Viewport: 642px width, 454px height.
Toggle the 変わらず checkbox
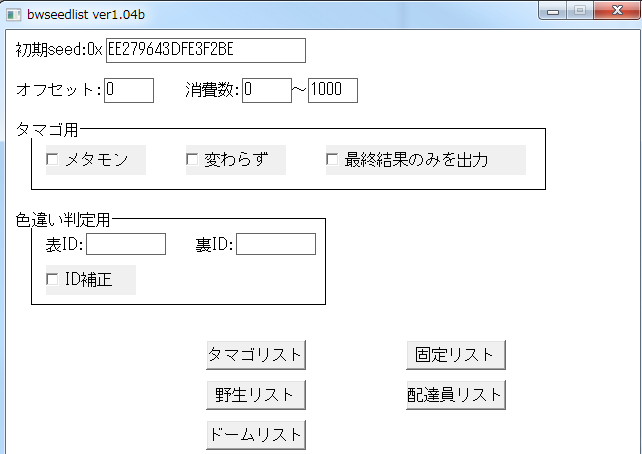click(x=192, y=159)
